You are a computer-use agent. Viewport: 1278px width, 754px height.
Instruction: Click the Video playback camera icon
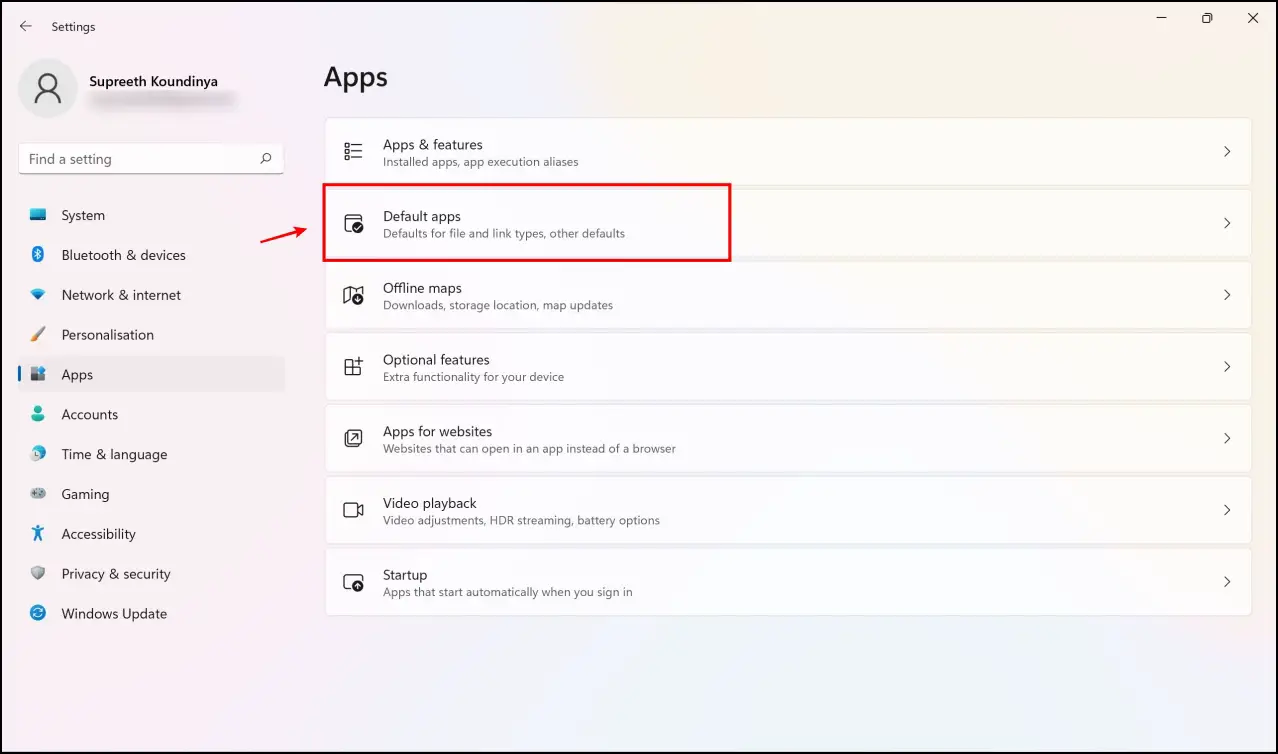pos(353,510)
